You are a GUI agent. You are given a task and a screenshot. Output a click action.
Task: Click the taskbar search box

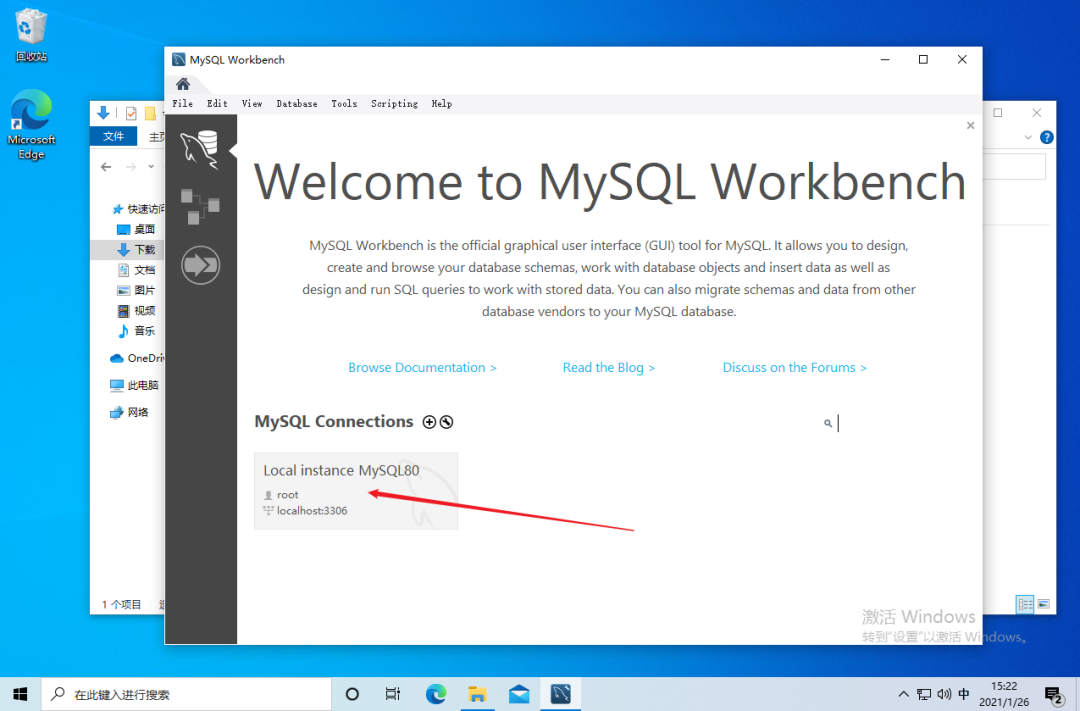click(x=187, y=694)
